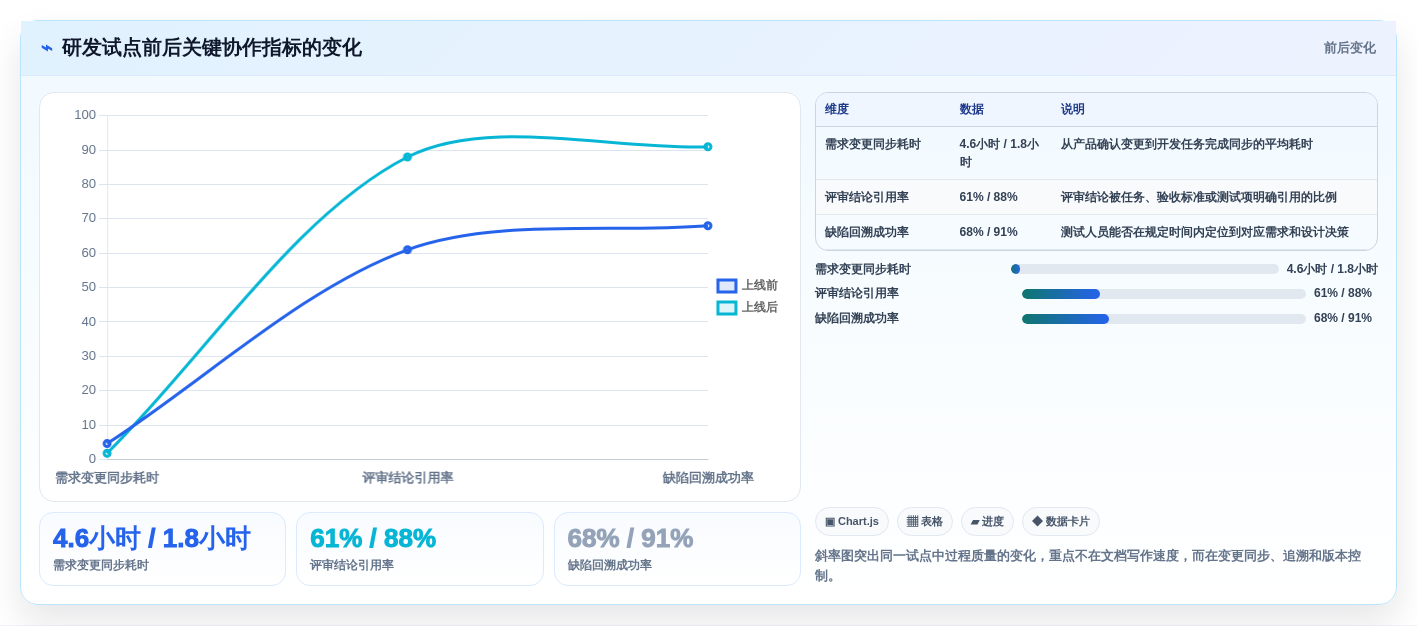1417x626 pixels.
Task: Click the lightning icon beside the dashboard title
Action: pyautogui.click(x=47, y=48)
